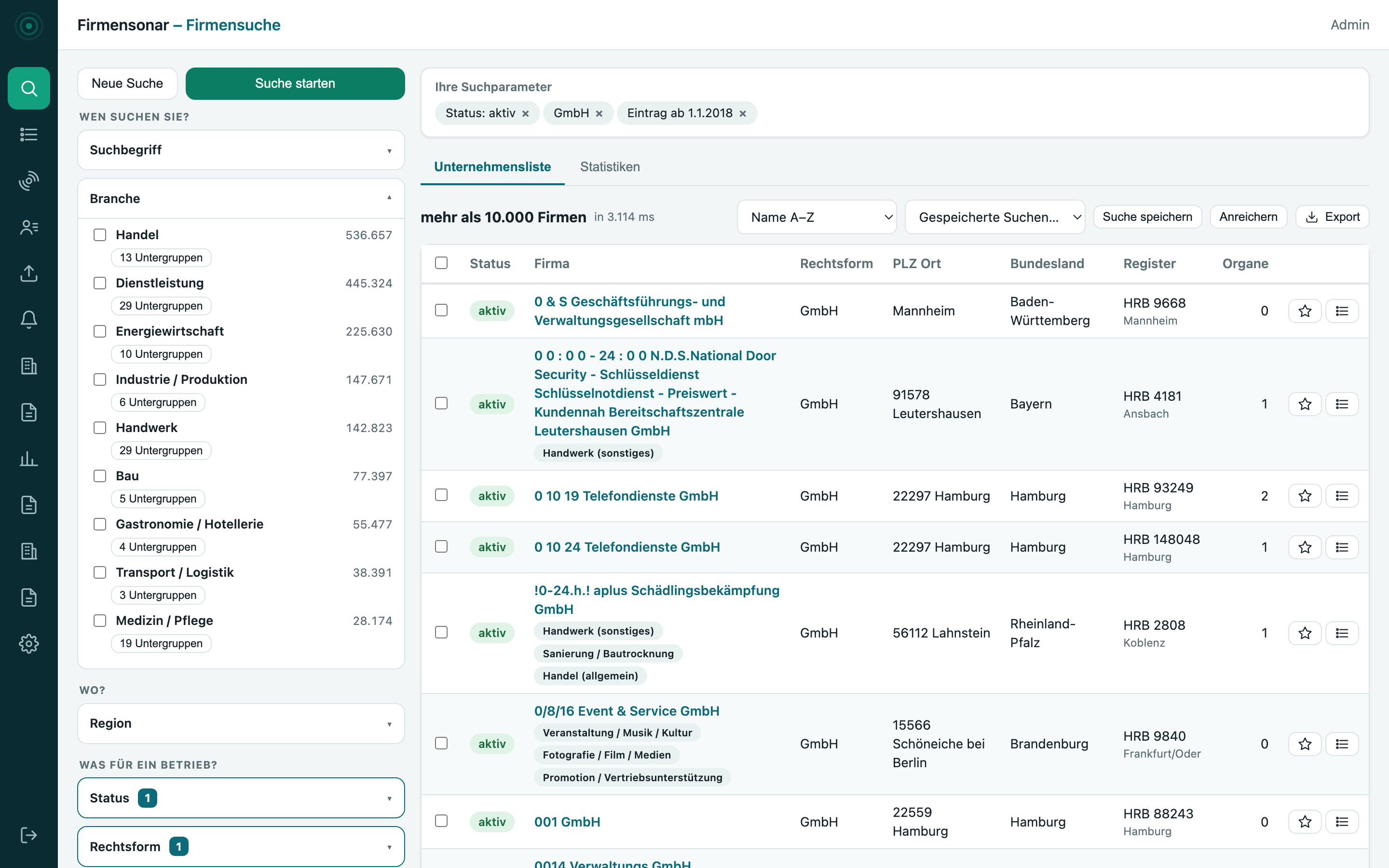The height and width of the screenshot is (868, 1389).
Task: Show the '13 Untergruppen' of Handel
Action: coord(161,258)
